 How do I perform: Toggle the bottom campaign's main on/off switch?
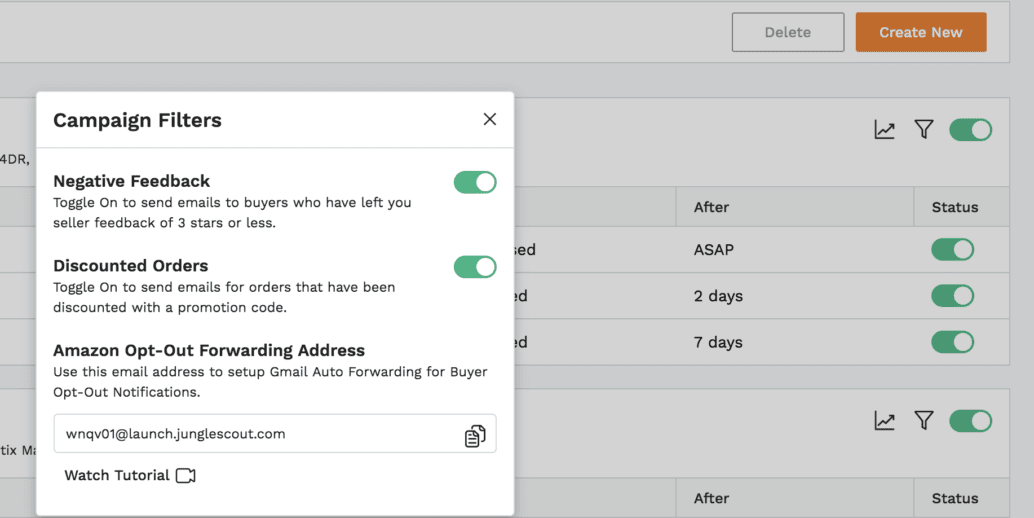[x=970, y=421]
